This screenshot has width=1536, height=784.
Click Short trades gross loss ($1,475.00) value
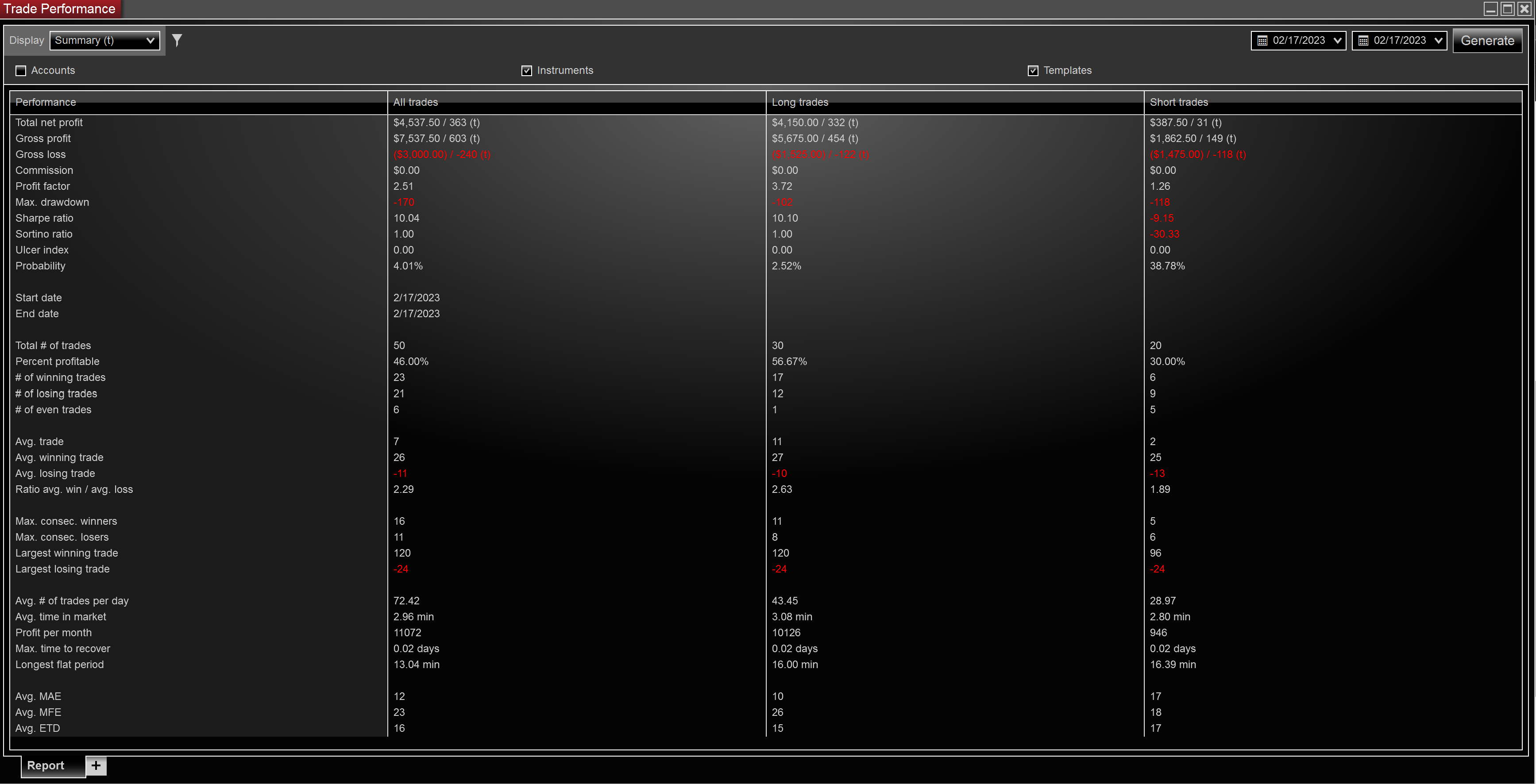[x=1198, y=154]
